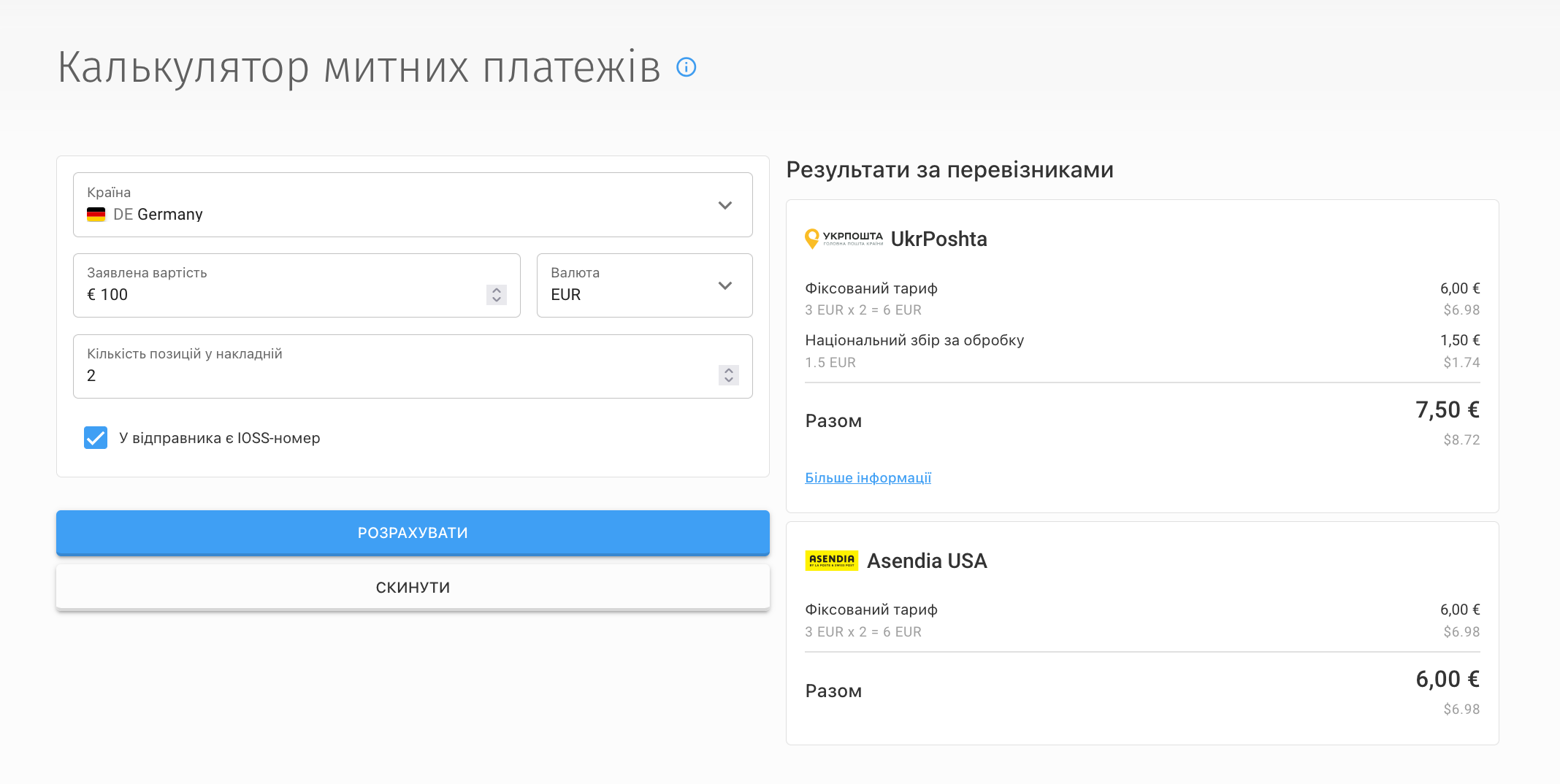The height and width of the screenshot is (784, 1560).
Task: Click the Asendia USA carrier name
Action: tap(927, 561)
